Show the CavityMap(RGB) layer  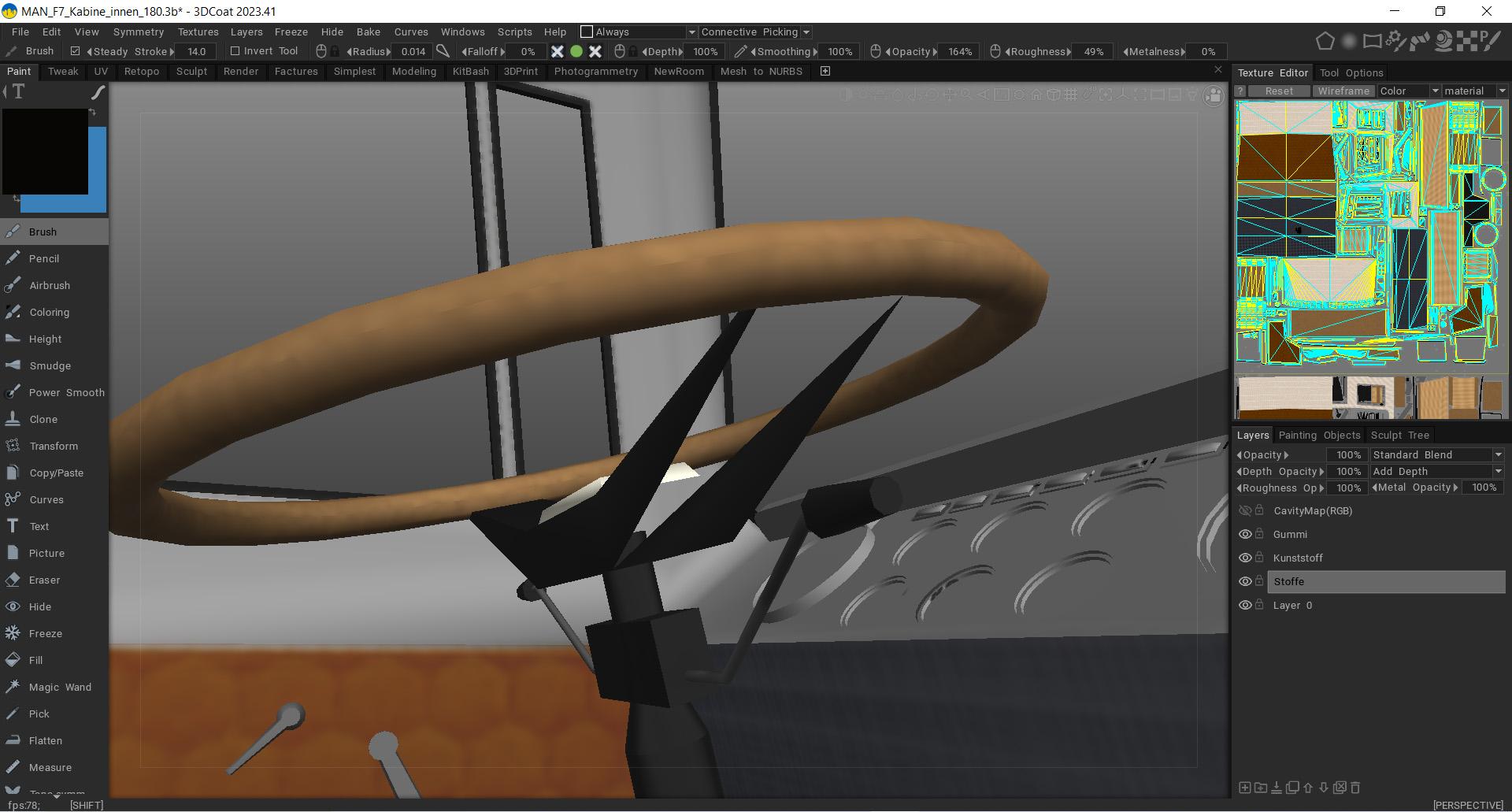pyautogui.click(x=1245, y=510)
